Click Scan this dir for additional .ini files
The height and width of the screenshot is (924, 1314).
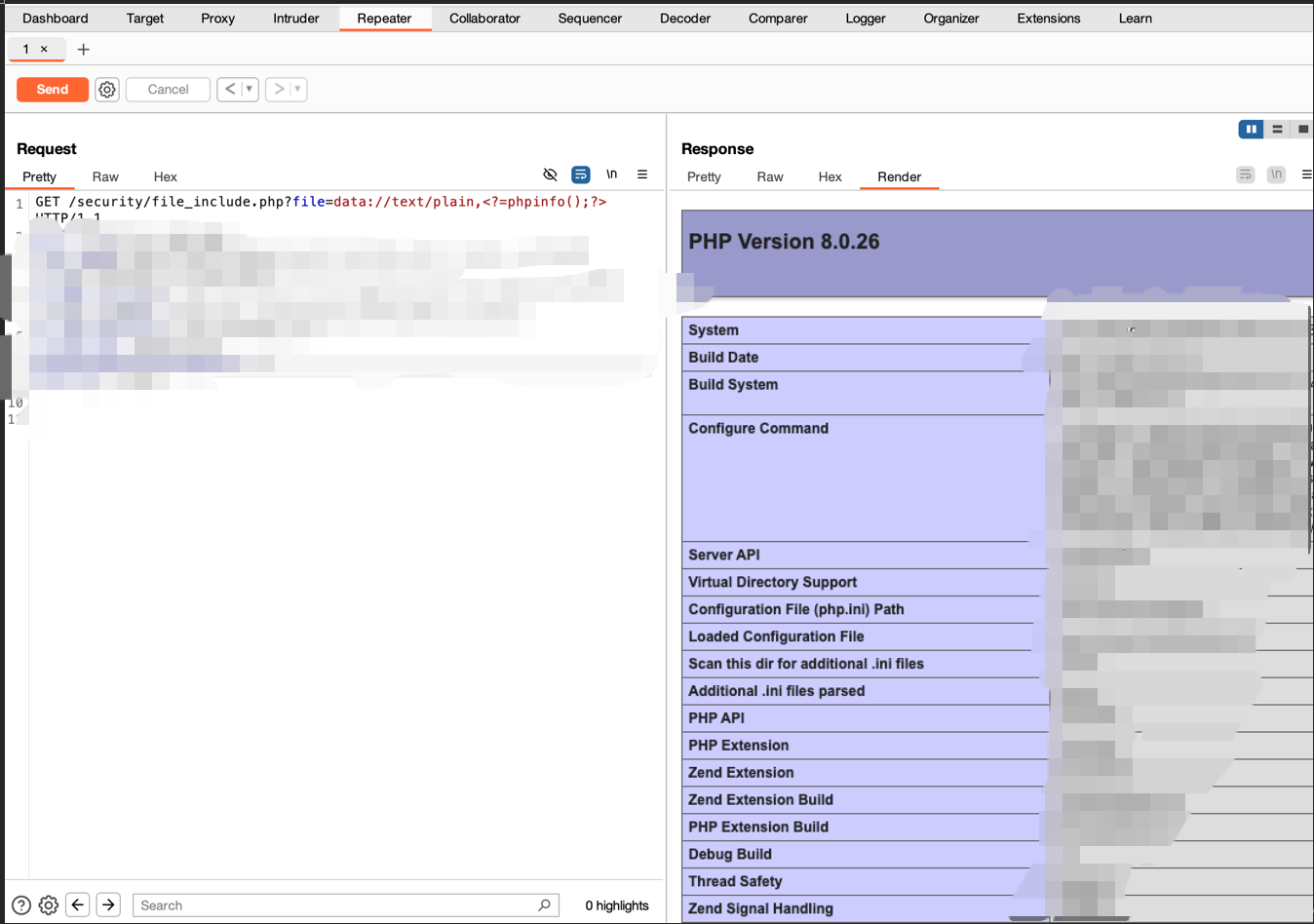[806, 664]
